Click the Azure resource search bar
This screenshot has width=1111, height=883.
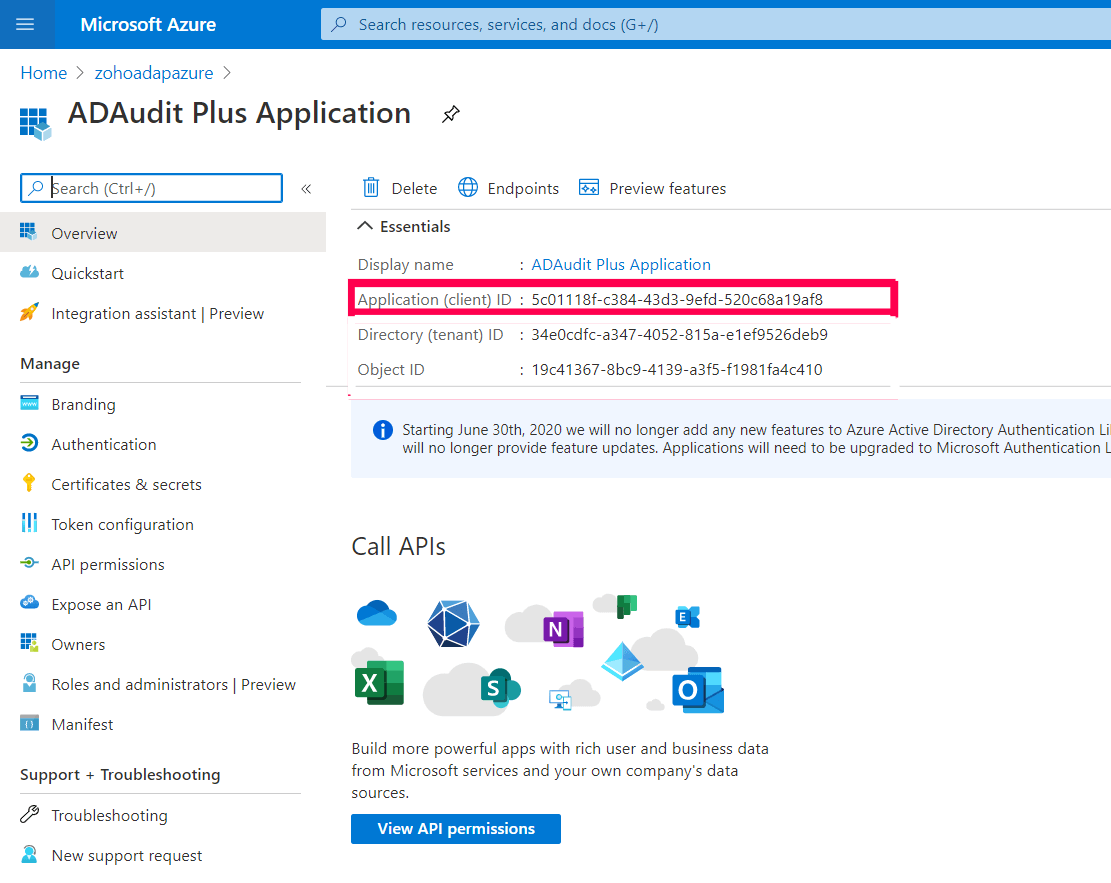click(600, 23)
